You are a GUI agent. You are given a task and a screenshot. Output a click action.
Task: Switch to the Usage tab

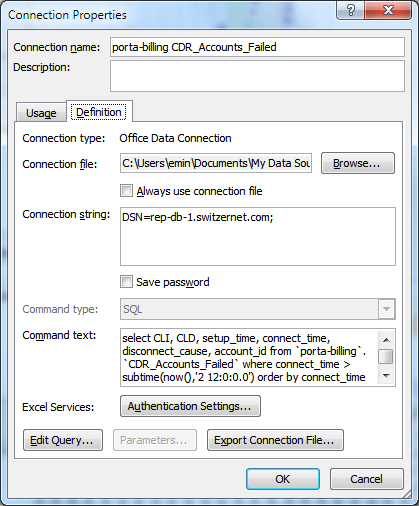[x=41, y=113]
